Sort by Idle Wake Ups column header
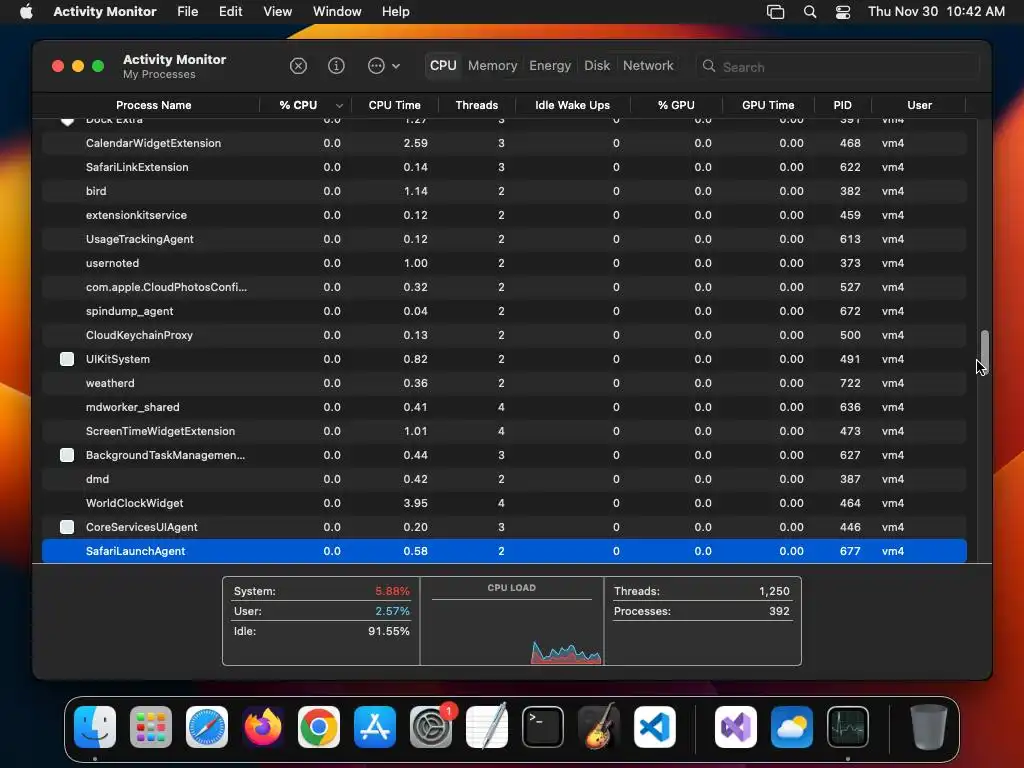Screen dimensions: 1024x768 point(572,105)
